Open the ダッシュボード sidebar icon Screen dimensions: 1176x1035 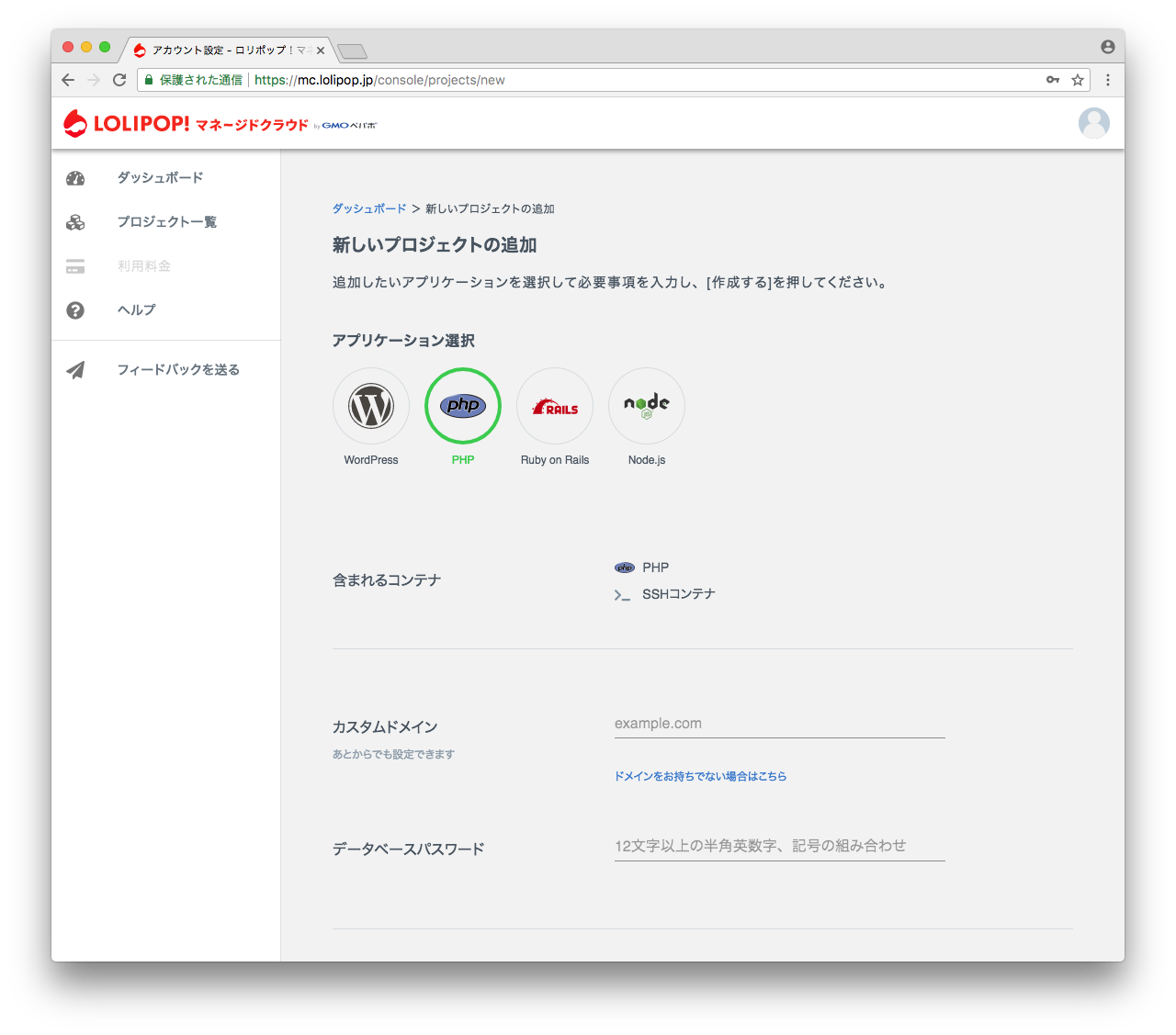(74, 177)
